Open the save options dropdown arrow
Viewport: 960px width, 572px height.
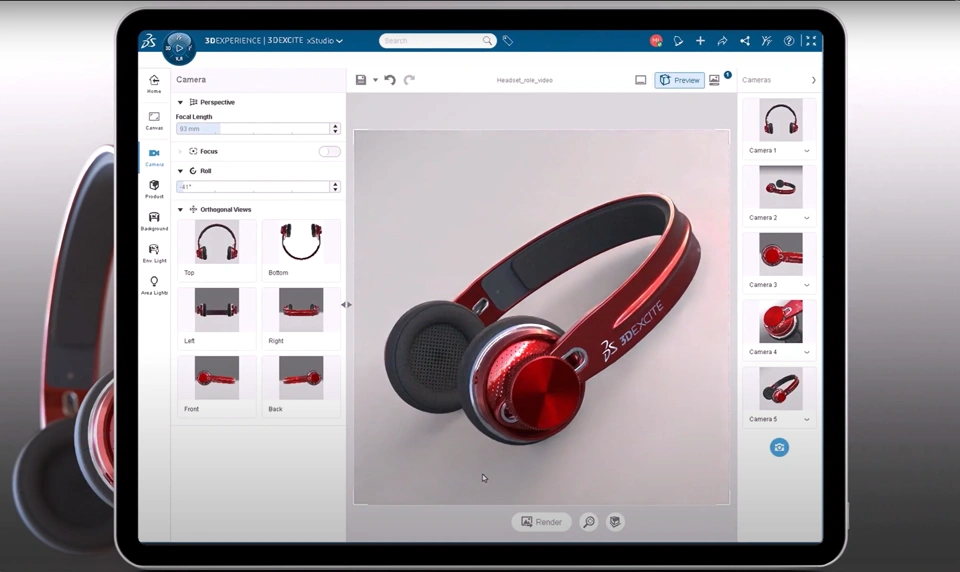375,80
